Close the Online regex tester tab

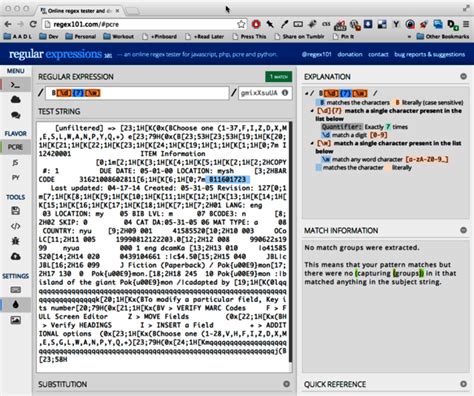(117, 11)
